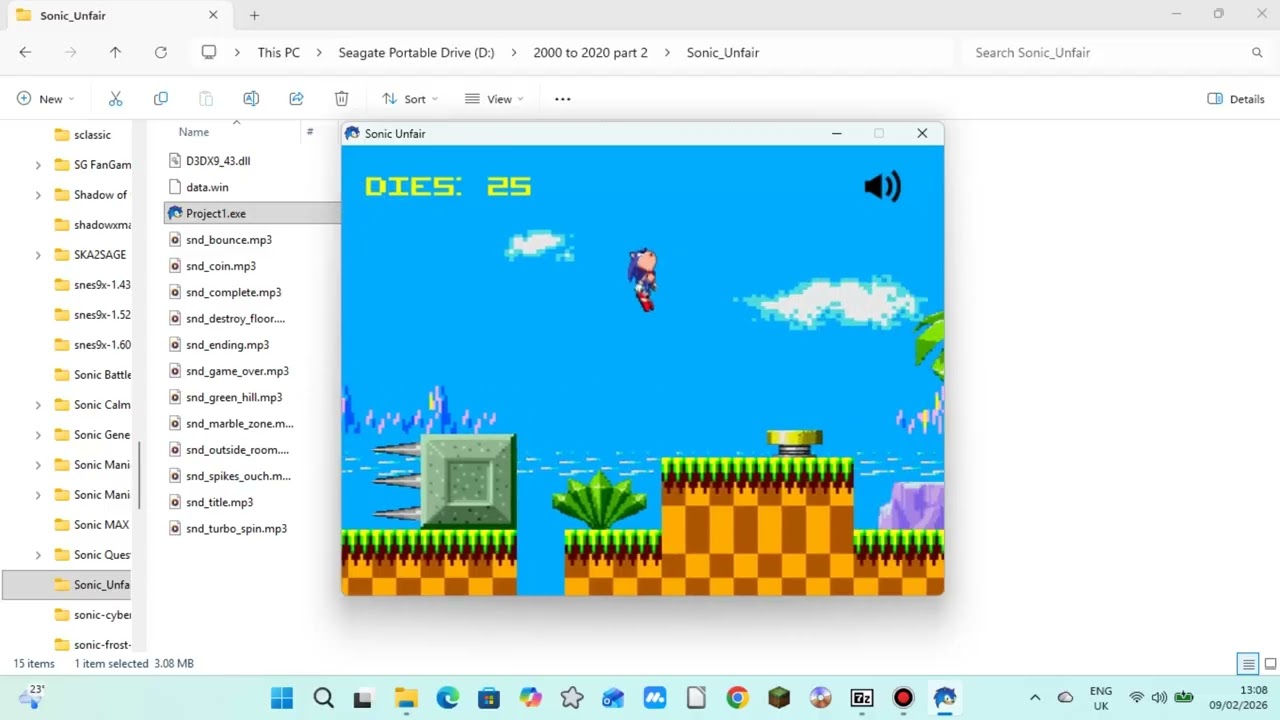Select the snd_coin.mp3 file
The image size is (1280, 720).
[x=220, y=266]
